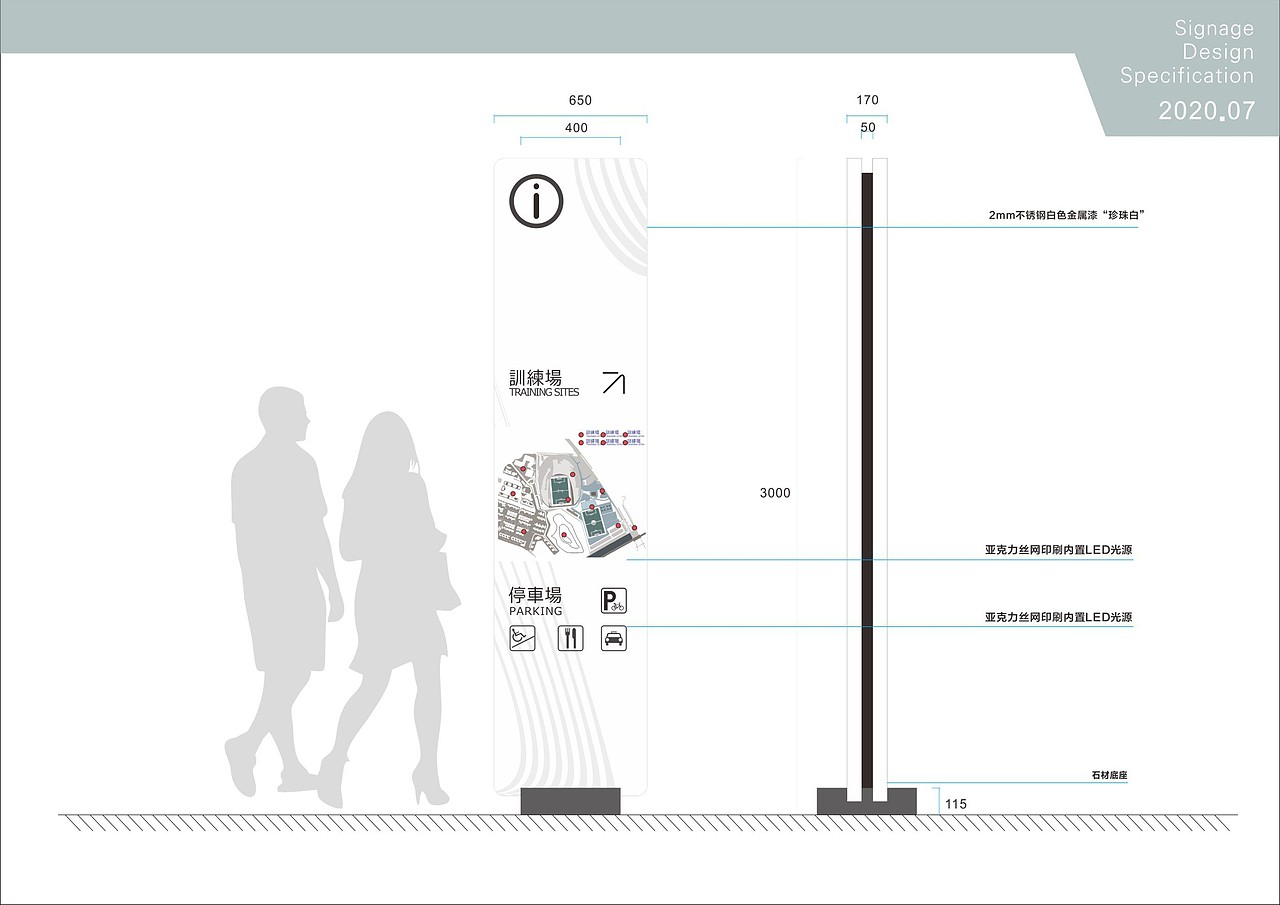Select the "170" side width dimension
Image resolution: width=1280 pixels, height=905 pixels.
point(867,100)
